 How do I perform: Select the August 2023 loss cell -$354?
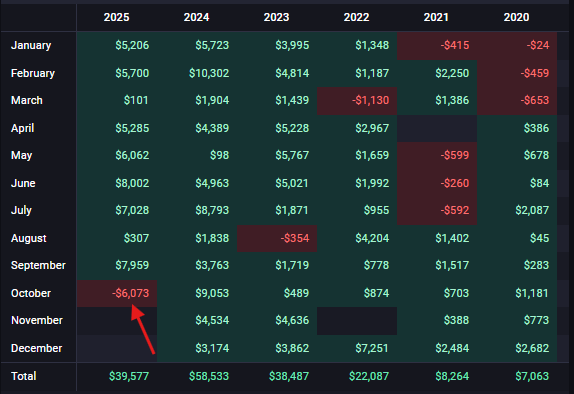click(x=277, y=238)
